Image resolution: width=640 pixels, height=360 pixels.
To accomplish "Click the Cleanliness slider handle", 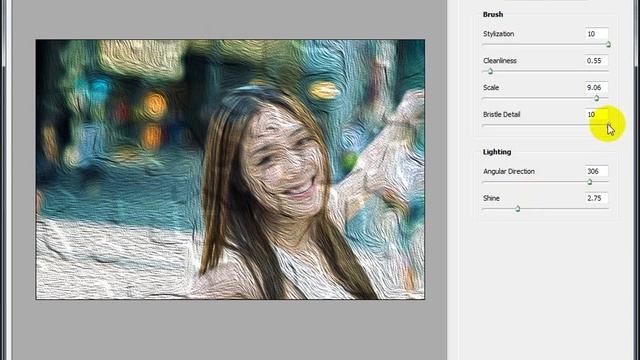I will point(490,71).
